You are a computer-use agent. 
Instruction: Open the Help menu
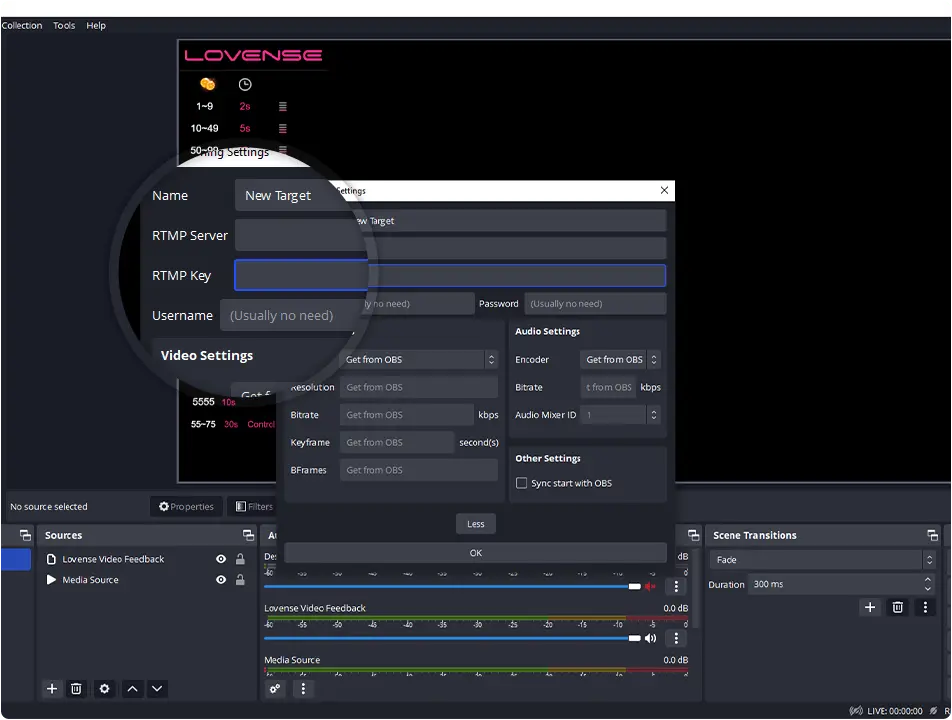point(96,25)
